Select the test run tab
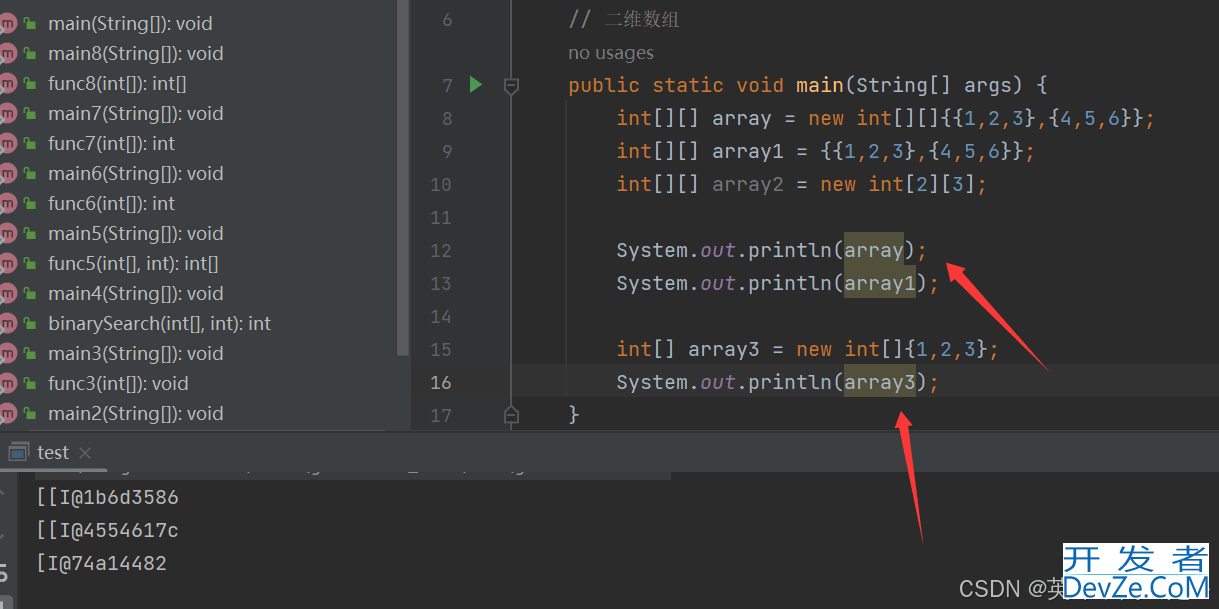Viewport: 1219px width, 609px height. tap(53, 453)
